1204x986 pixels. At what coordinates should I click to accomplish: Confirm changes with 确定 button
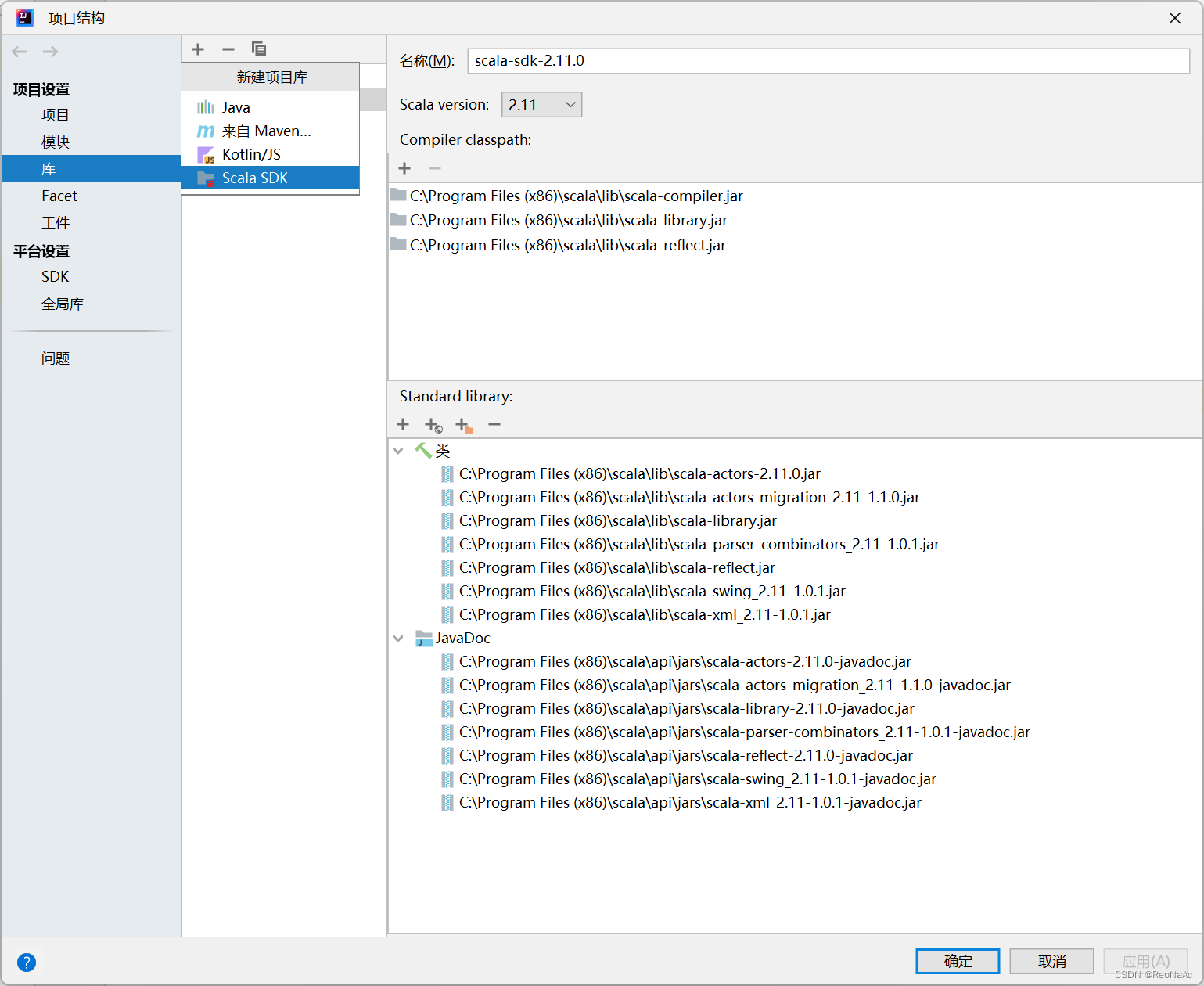click(x=957, y=961)
